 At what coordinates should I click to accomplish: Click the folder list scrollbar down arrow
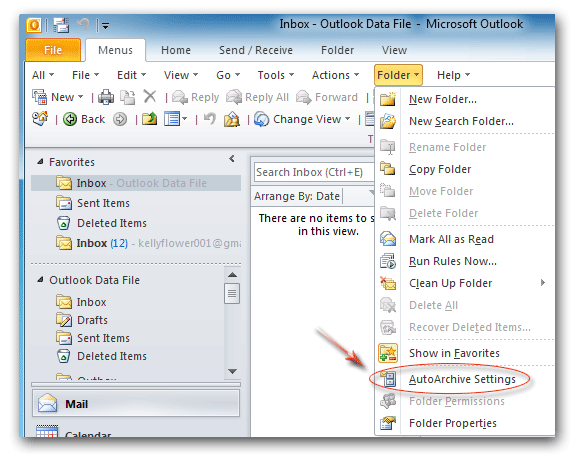coord(232,371)
